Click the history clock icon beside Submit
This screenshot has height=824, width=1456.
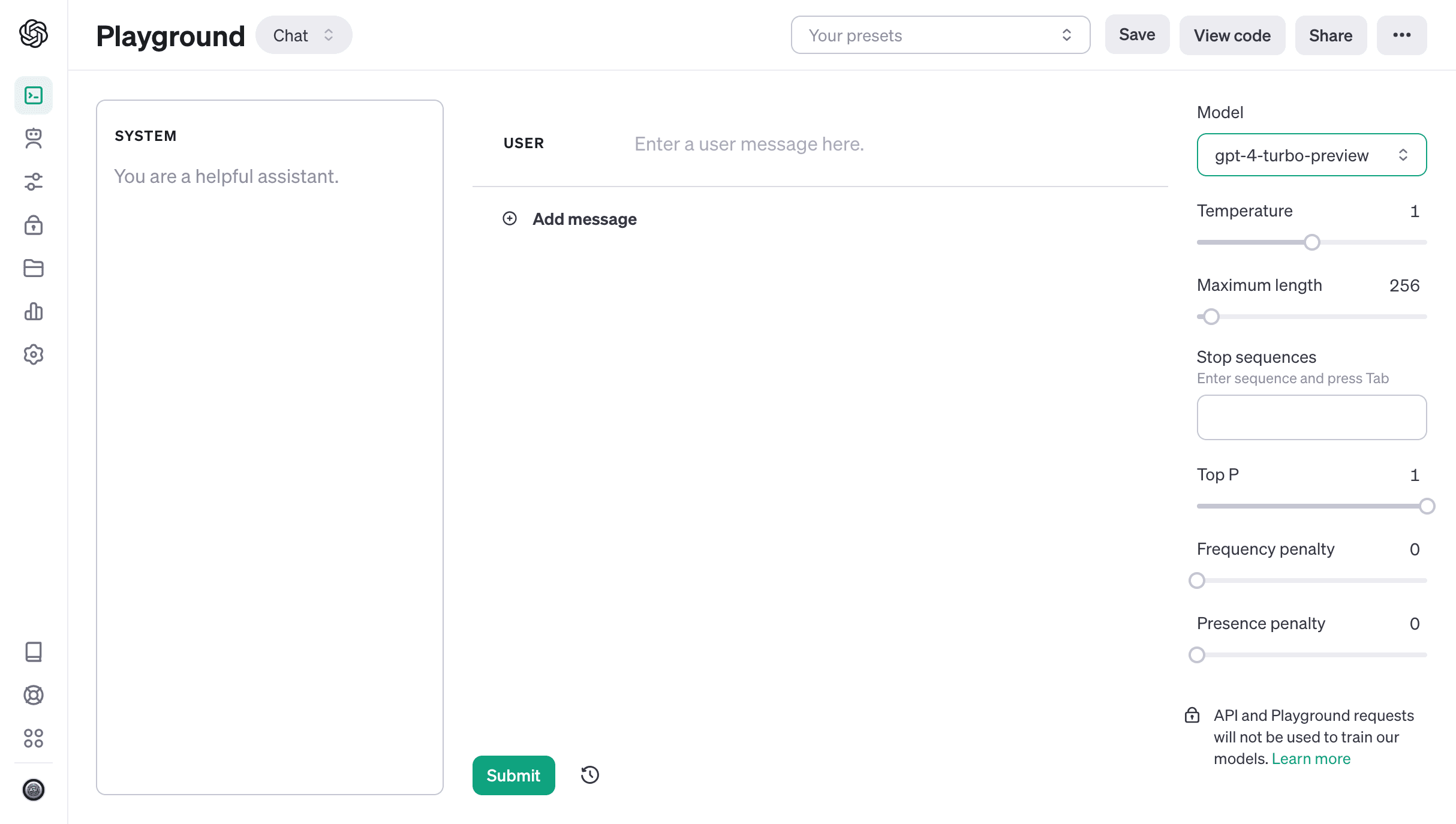tap(590, 775)
